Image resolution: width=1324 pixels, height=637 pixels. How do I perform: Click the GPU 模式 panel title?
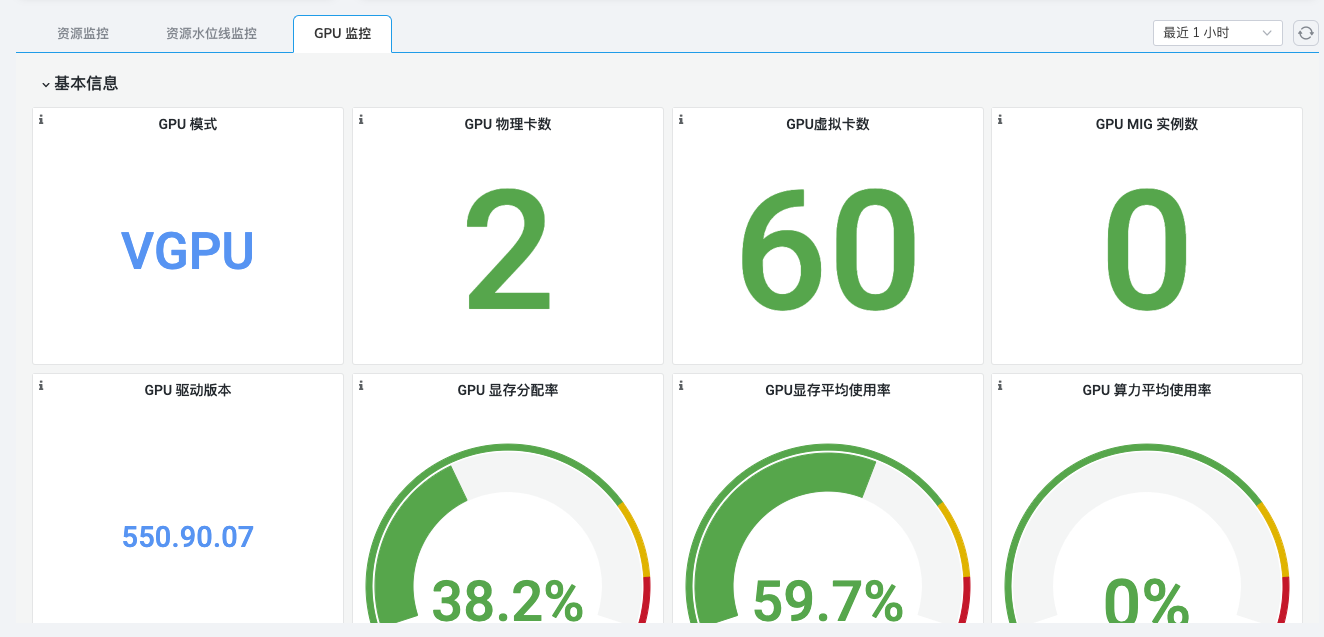[188, 125]
